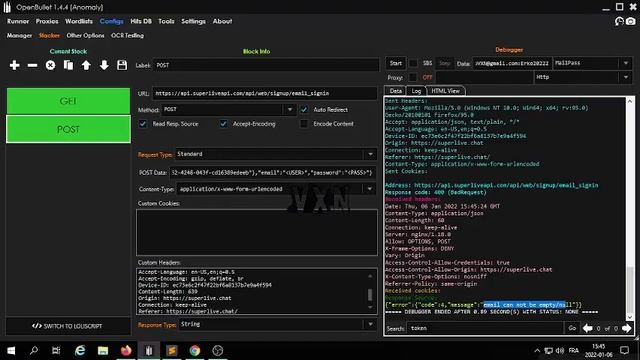Click the Go search button
This screenshot has width=640, height=360.
572,328
